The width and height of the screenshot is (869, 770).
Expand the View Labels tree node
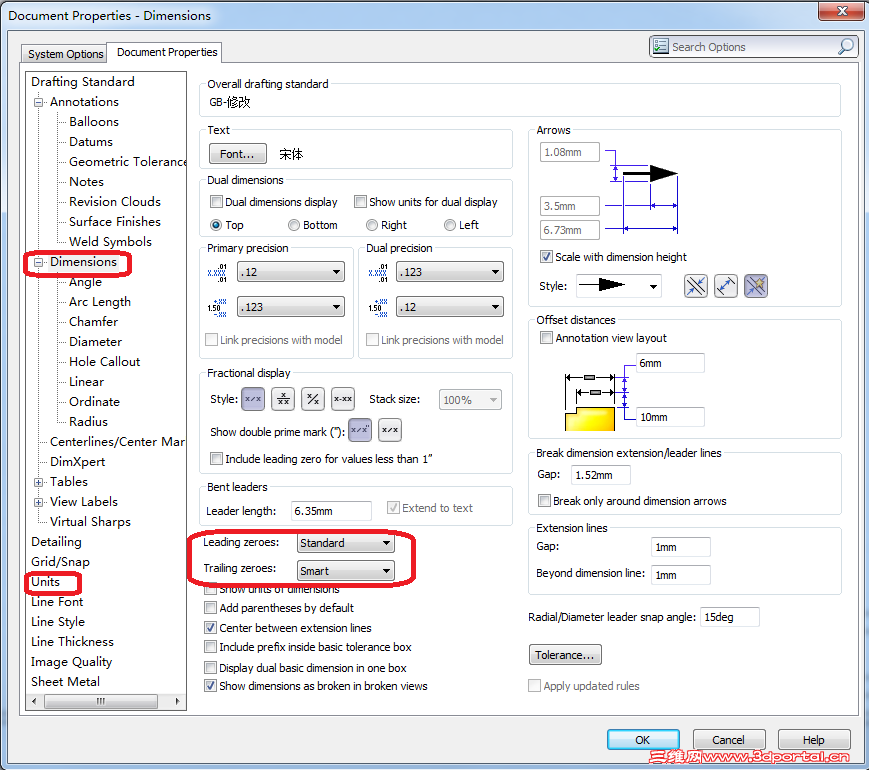(39, 502)
